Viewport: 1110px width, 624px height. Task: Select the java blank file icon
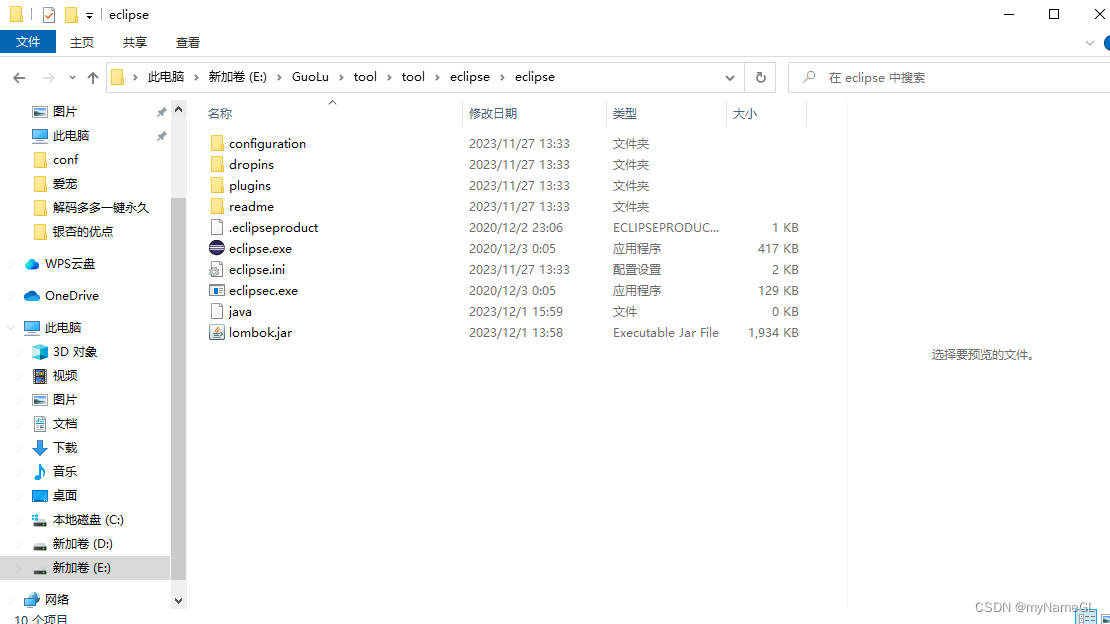(x=217, y=311)
